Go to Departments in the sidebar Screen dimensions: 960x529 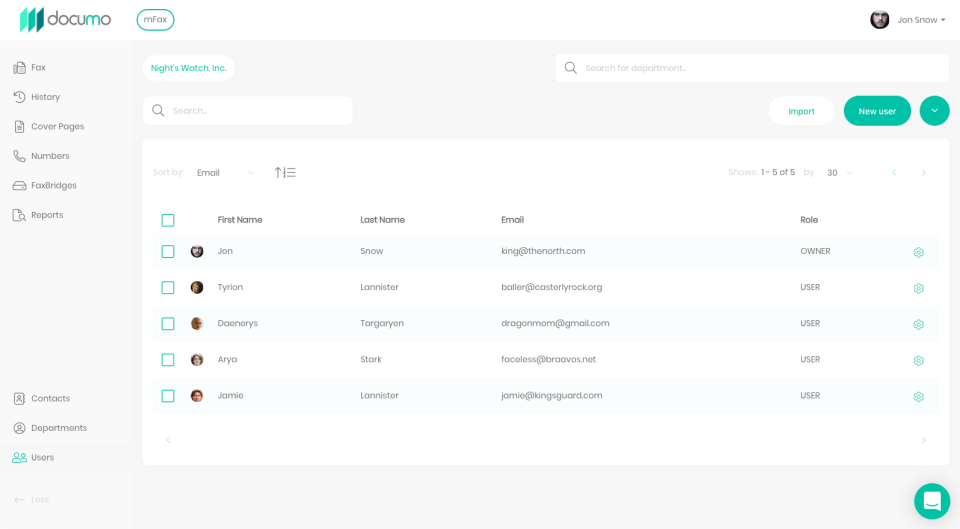[58, 428]
